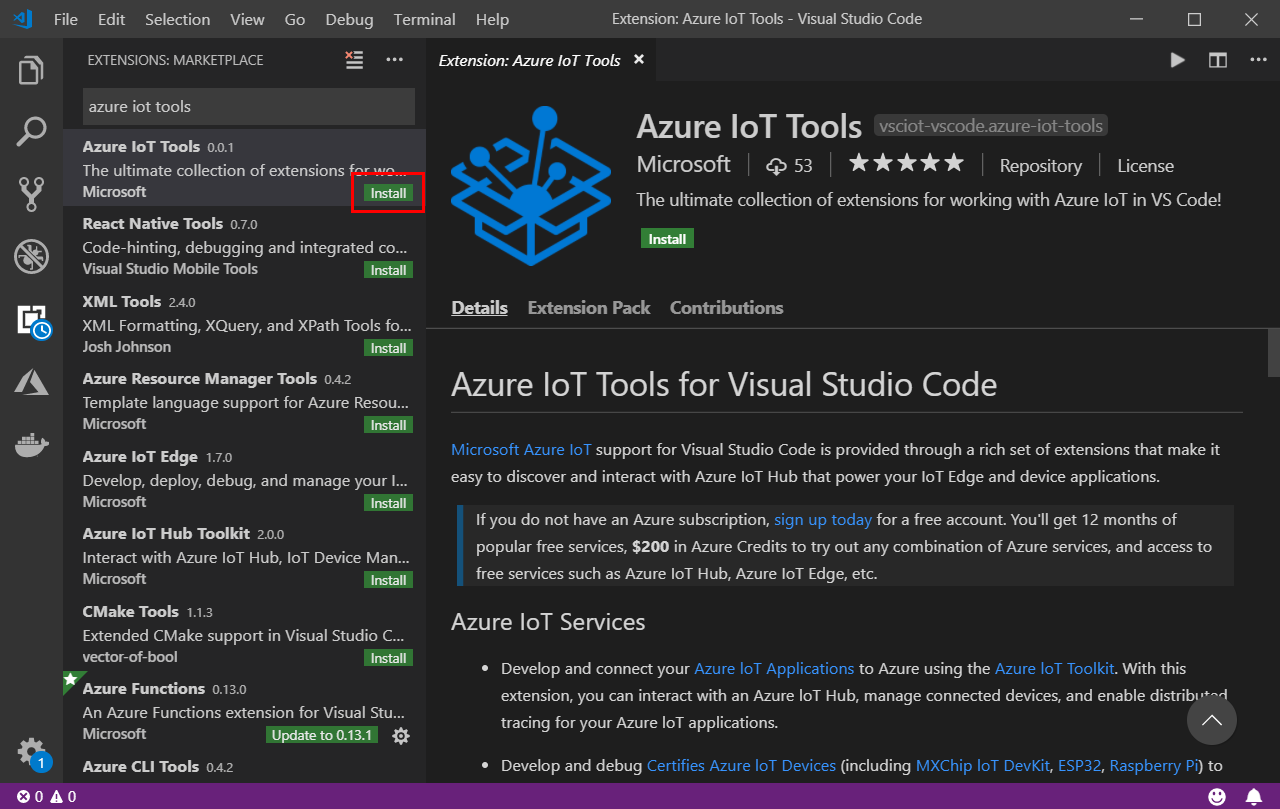Open the Explorer view in activity bar
Viewport: 1280px width, 809px height.
[31, 71]
